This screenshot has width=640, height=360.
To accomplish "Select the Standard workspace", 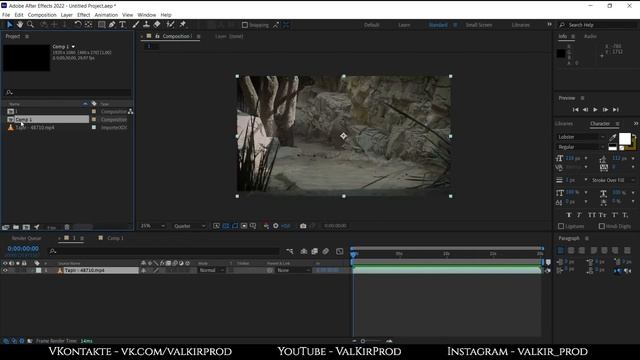I will pyautogui.click(x=438, y=25).
